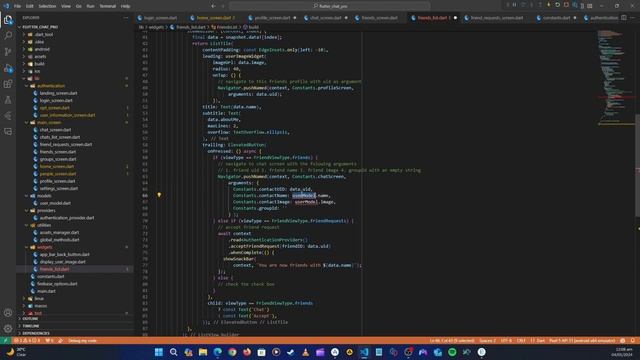Click the minimap code overview

(x=616, y=78)
